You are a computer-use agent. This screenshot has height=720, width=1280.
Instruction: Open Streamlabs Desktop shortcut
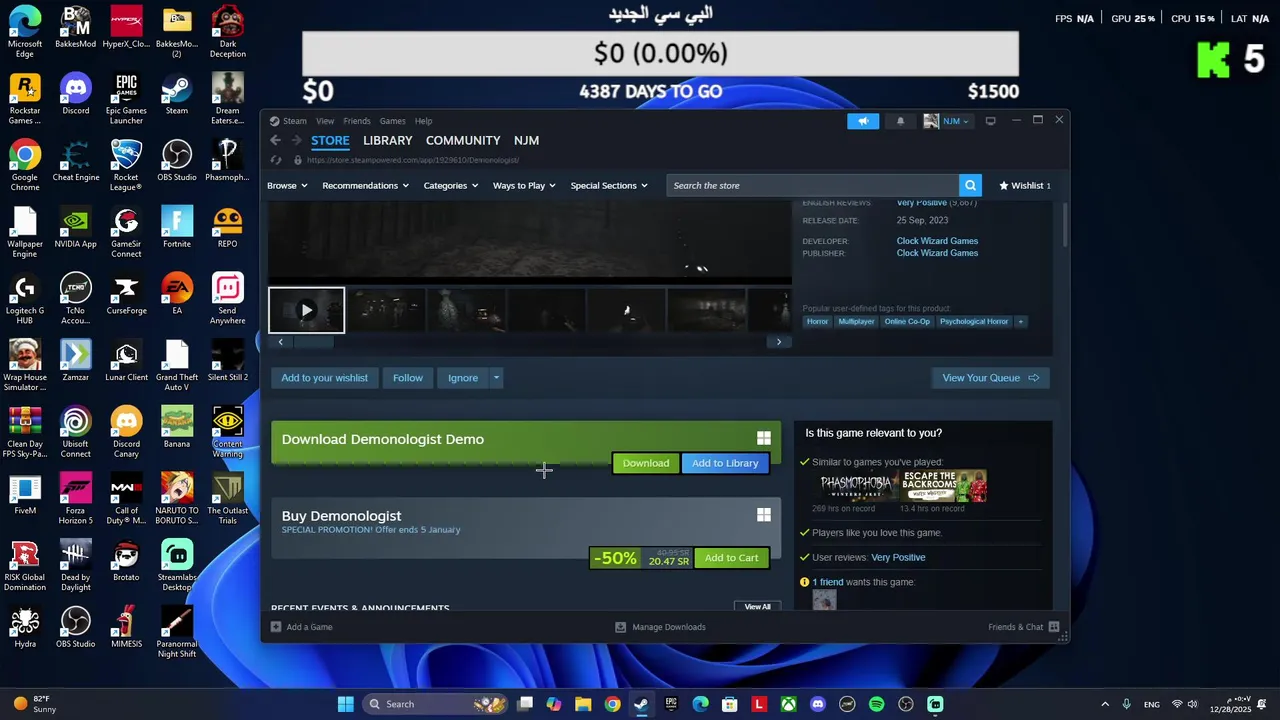coord(177,566)
